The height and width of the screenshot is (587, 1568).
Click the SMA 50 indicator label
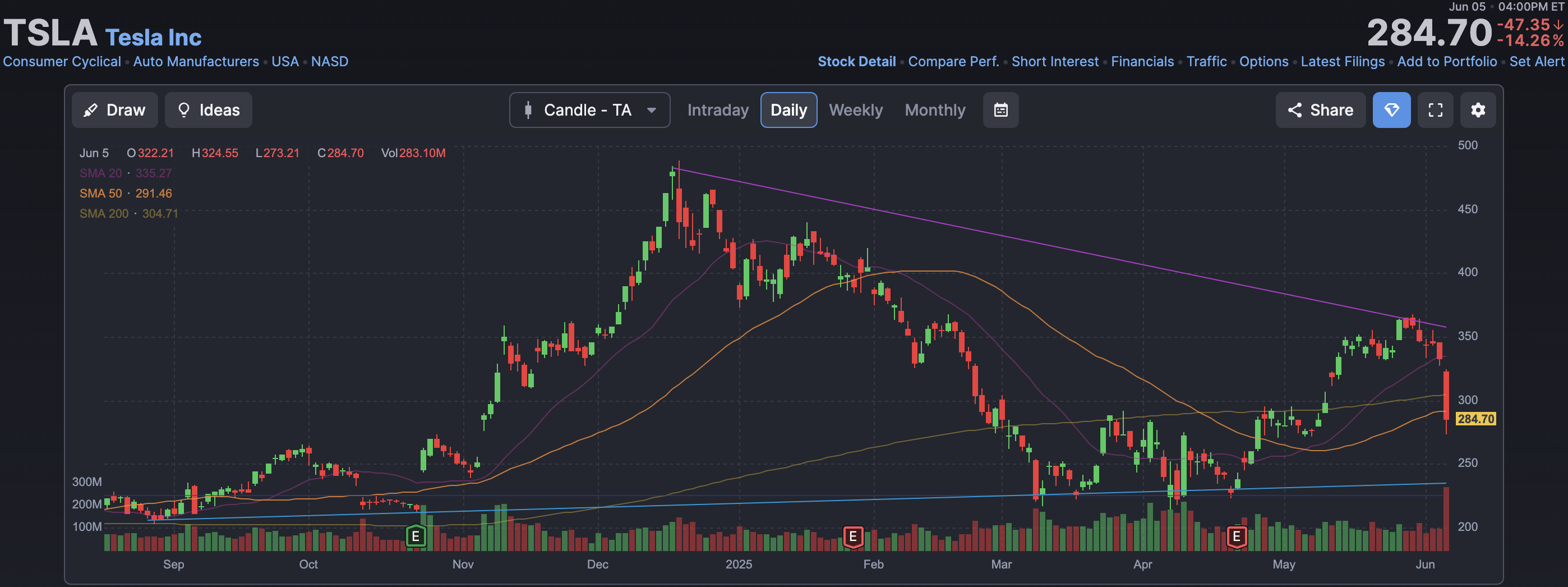pyautogui.click(x=126, y=193)
